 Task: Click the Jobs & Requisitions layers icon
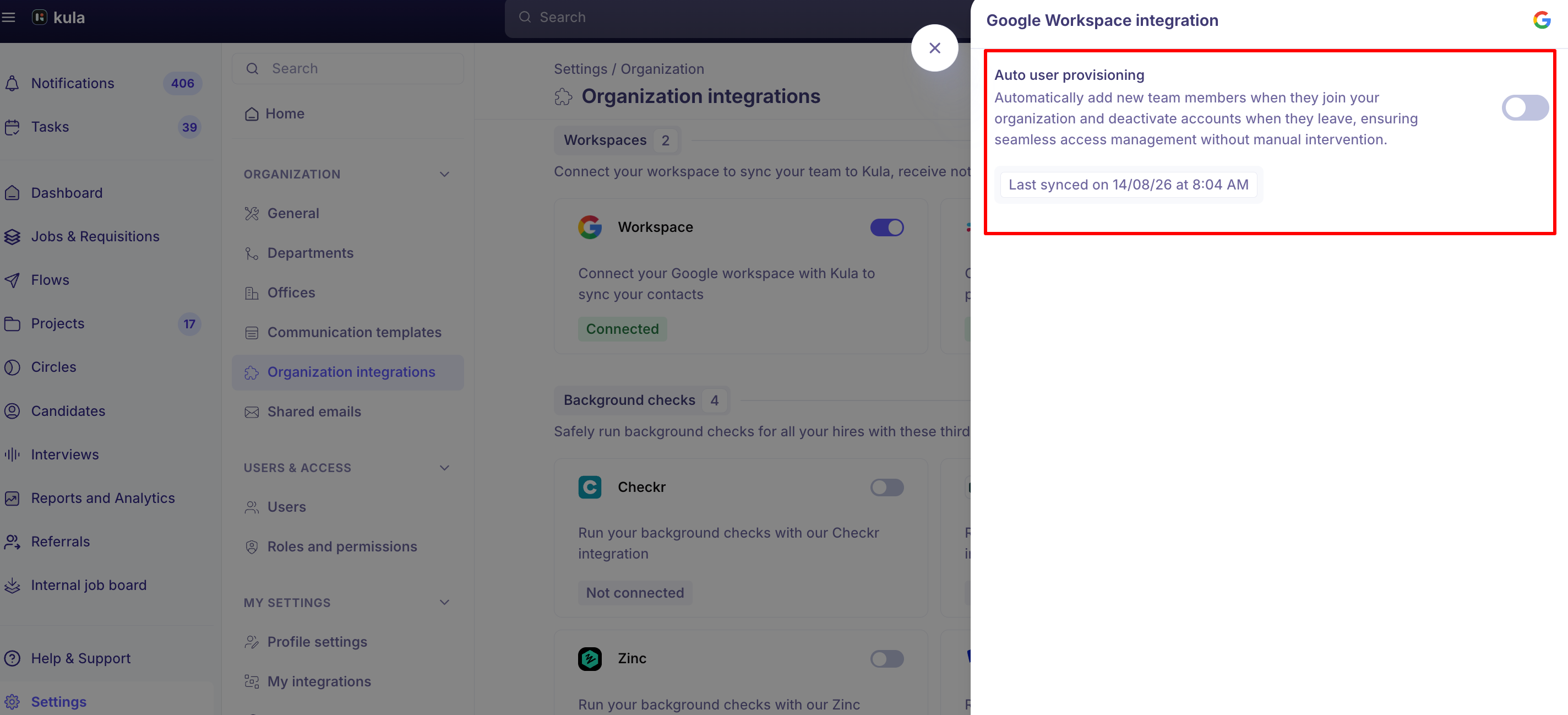point(12,237)
